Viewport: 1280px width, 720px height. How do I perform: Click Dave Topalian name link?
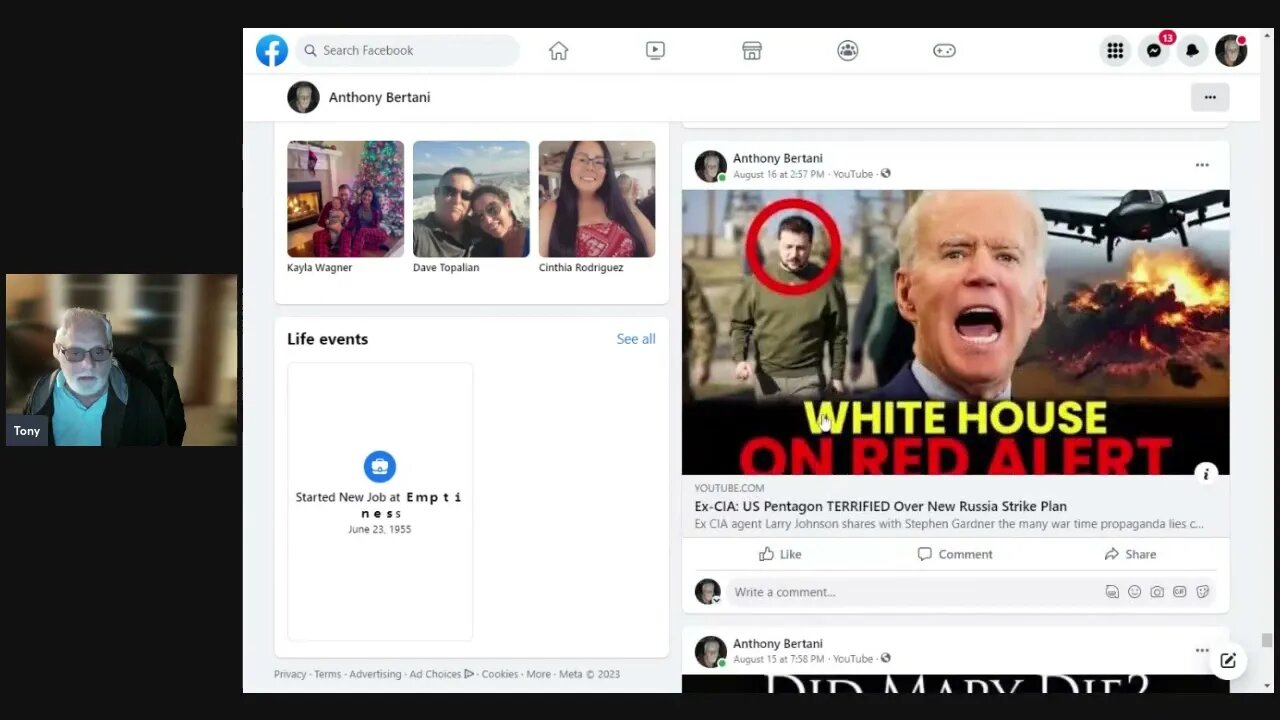[x=446, y=267]
